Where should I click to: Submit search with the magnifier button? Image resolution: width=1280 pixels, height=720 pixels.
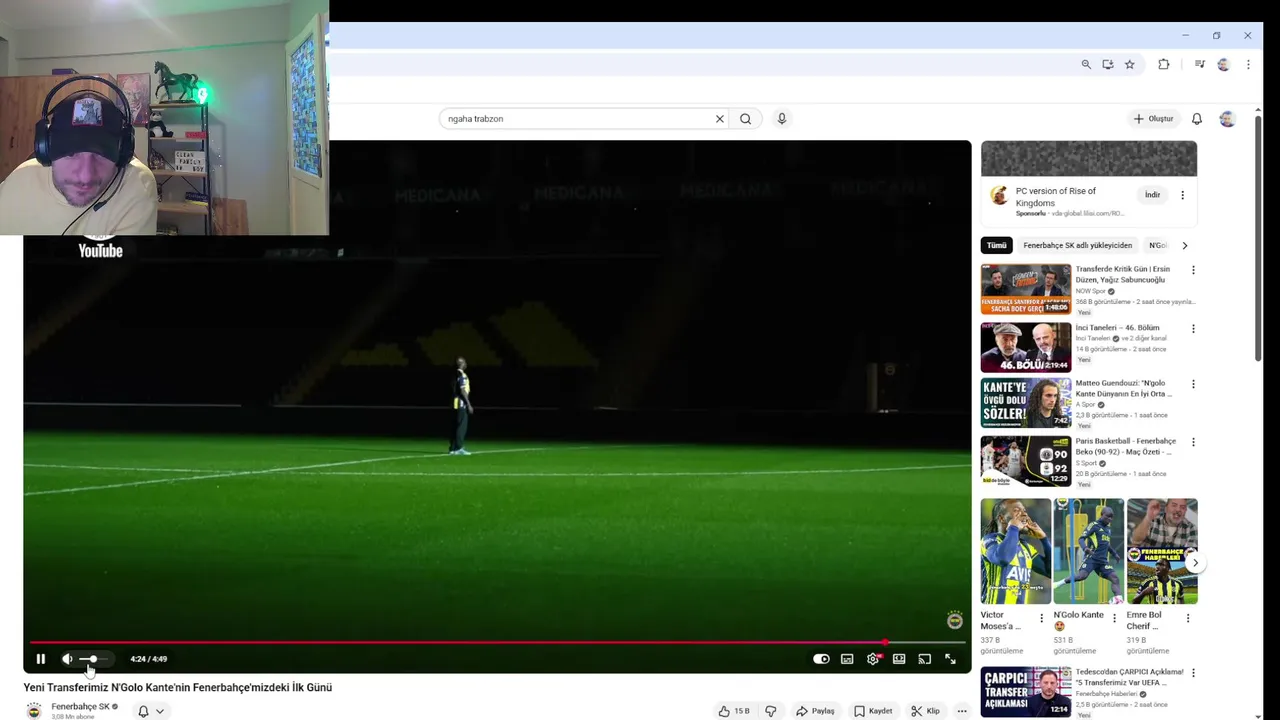point(746,119)
